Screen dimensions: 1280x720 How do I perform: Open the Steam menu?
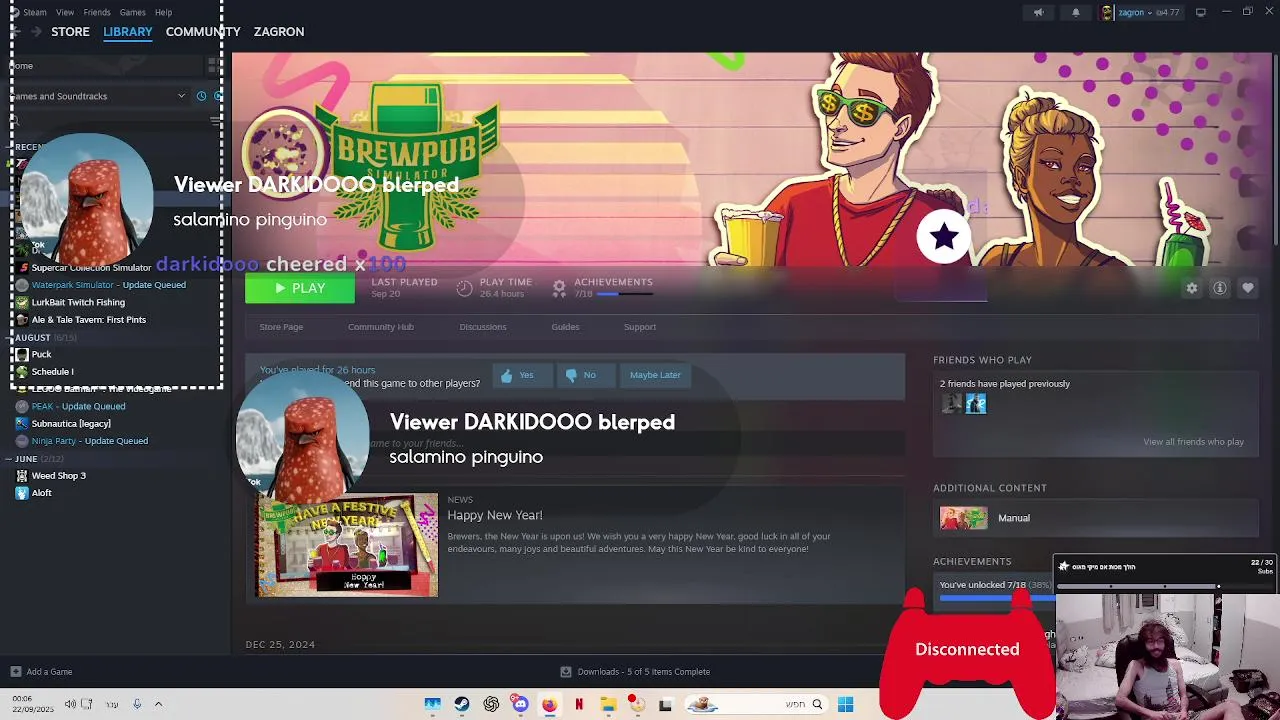coord(34,12)
